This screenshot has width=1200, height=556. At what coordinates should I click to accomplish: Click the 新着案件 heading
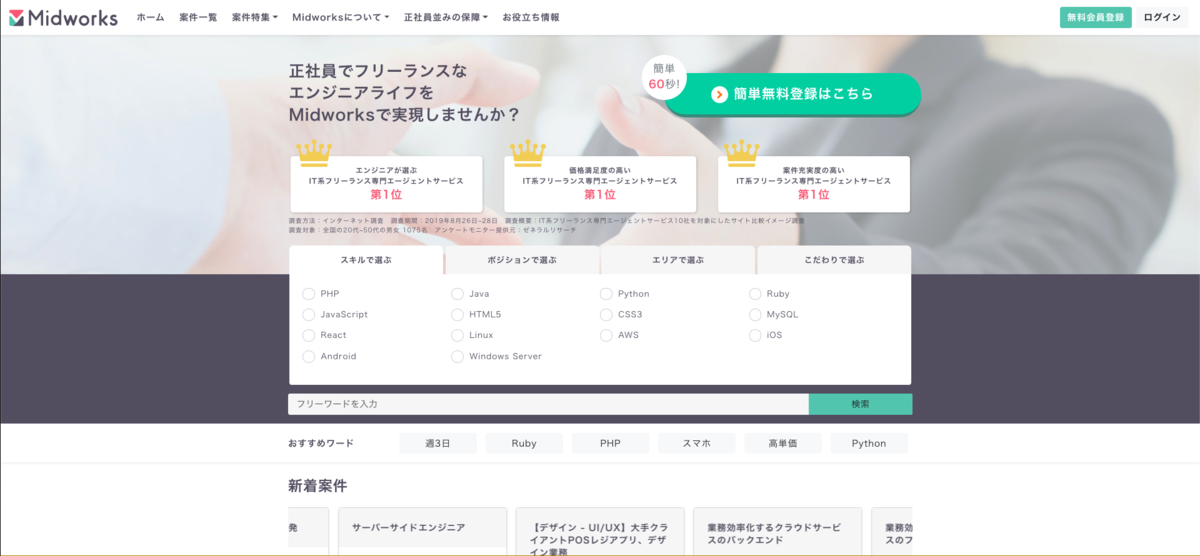(x=318, y=486)
